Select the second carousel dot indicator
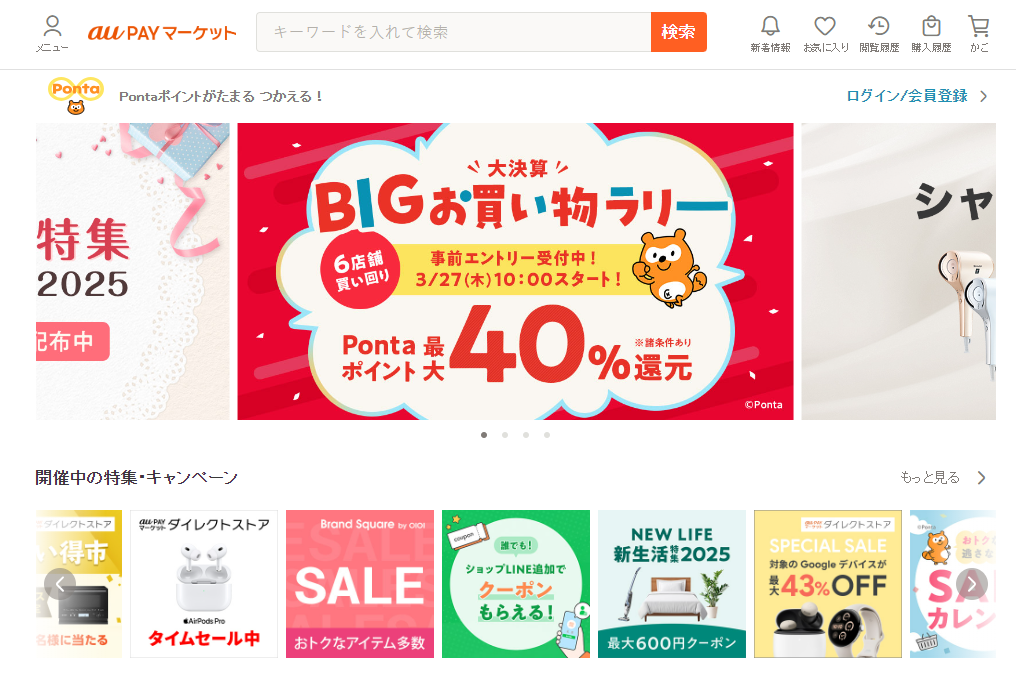 click(505, 435)
